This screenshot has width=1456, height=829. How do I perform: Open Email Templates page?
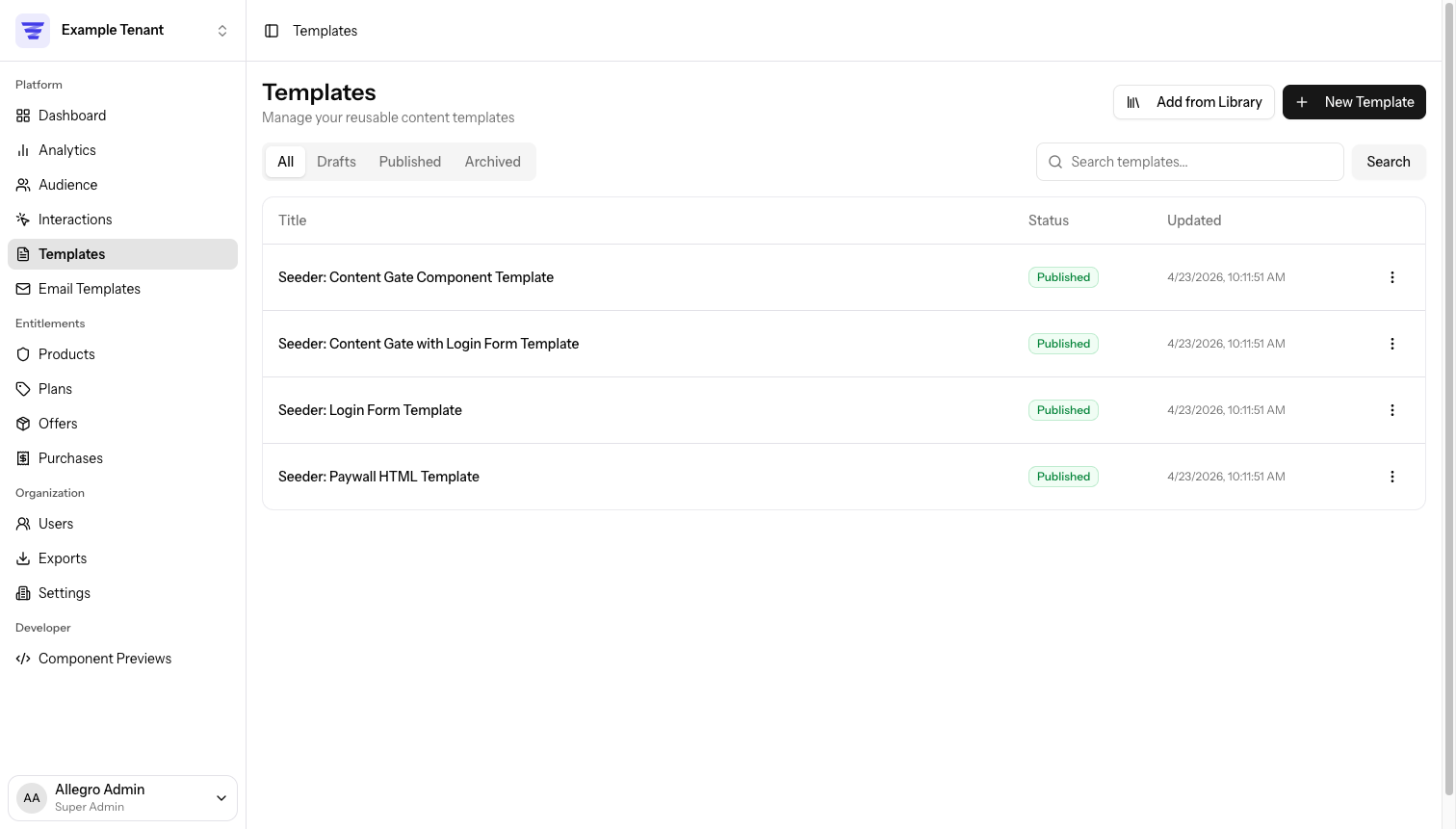coord(122,289)
